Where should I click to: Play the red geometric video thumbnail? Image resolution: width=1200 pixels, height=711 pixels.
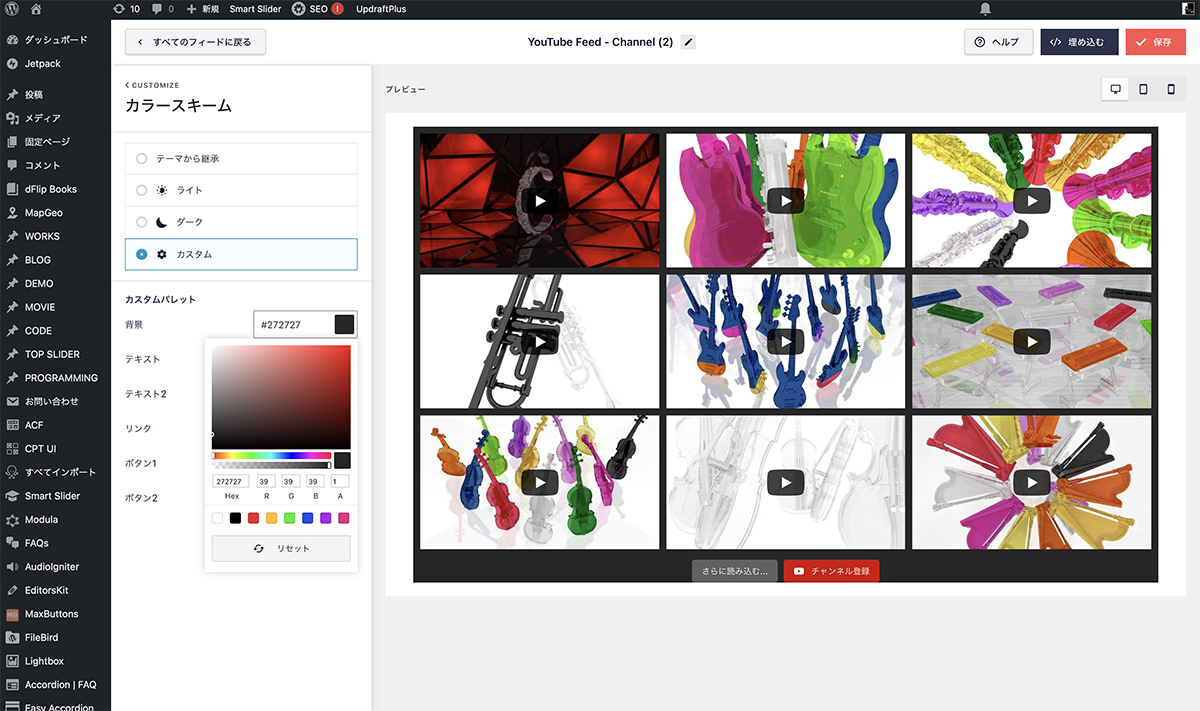point(540,200)
